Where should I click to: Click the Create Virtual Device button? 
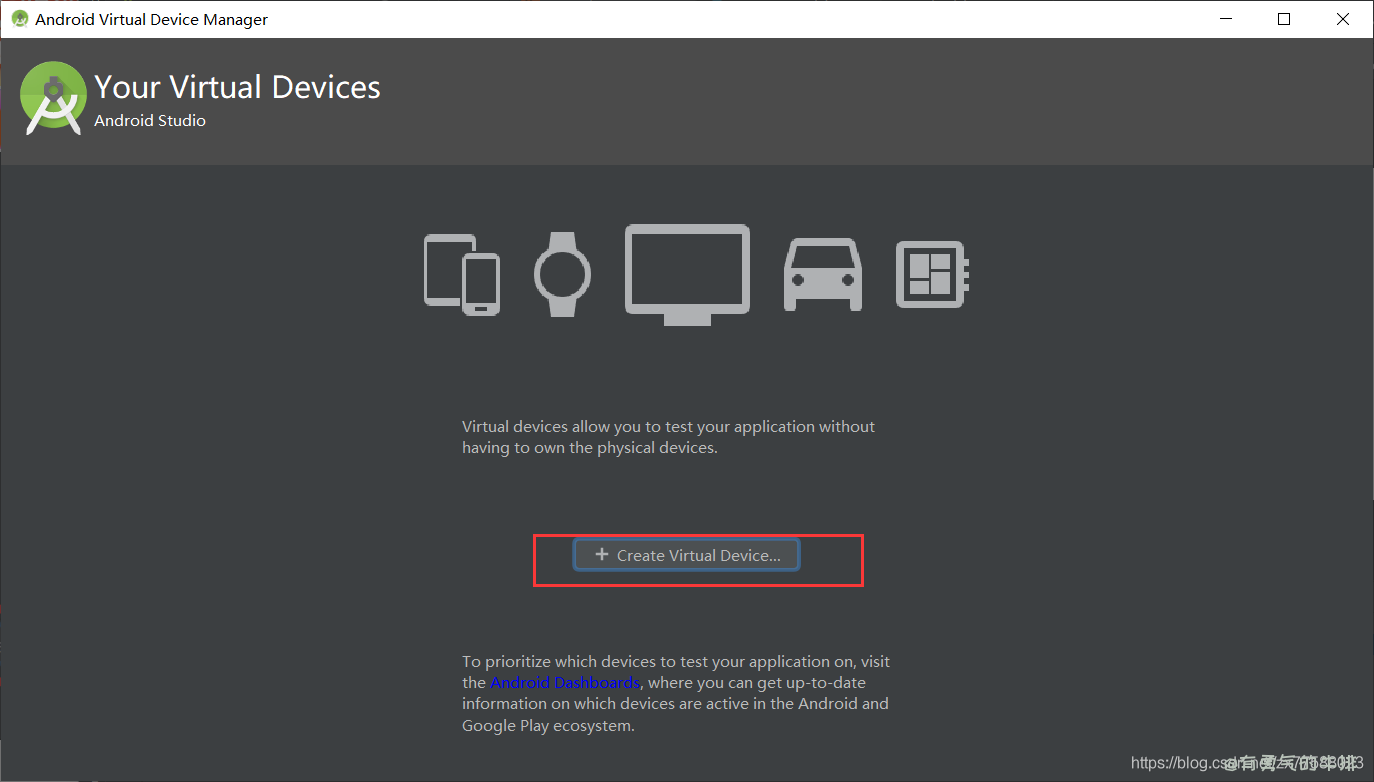686,555
